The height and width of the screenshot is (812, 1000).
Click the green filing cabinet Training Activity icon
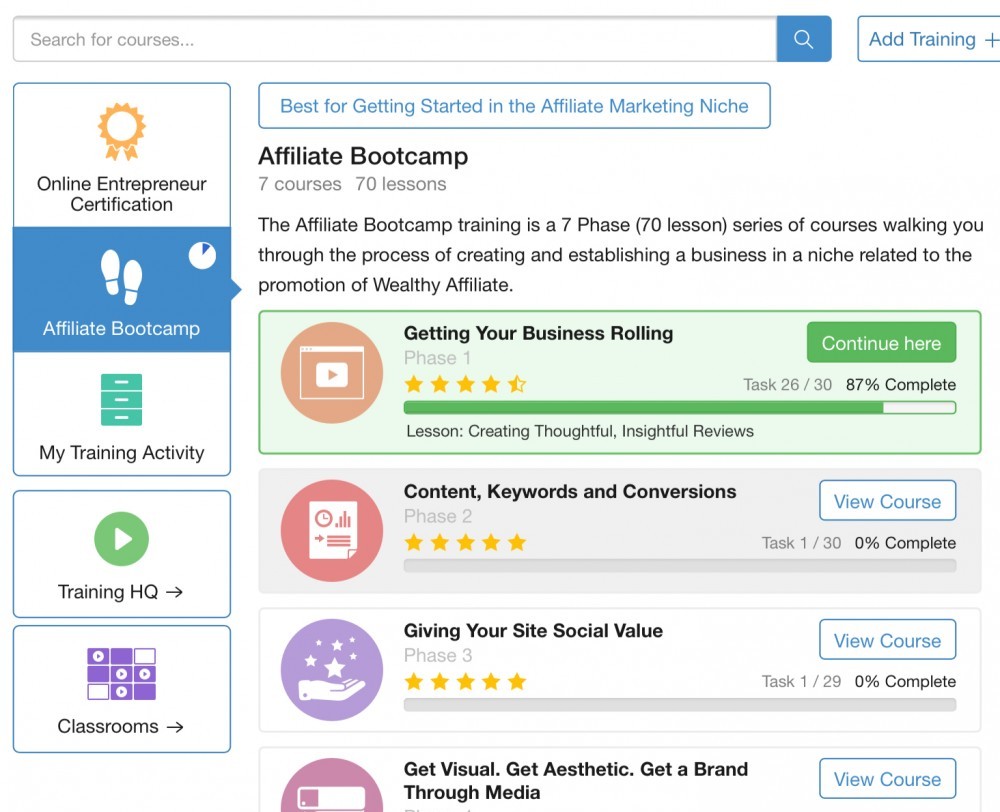pos(121,400)
